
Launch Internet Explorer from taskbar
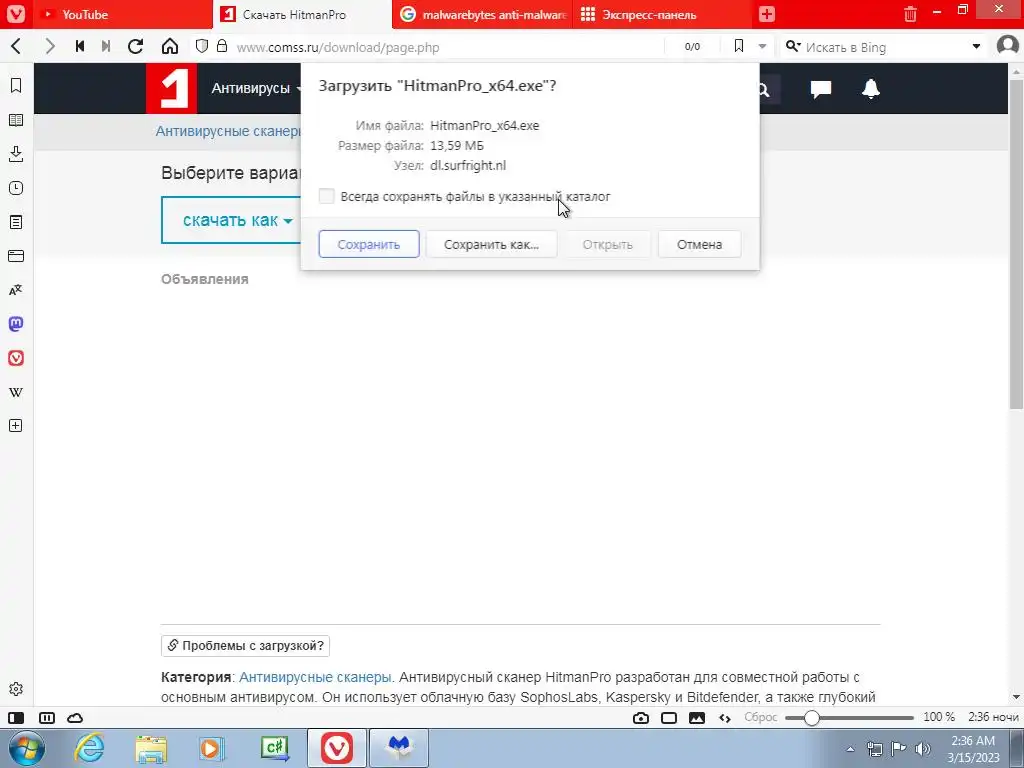tap(89, 748)
